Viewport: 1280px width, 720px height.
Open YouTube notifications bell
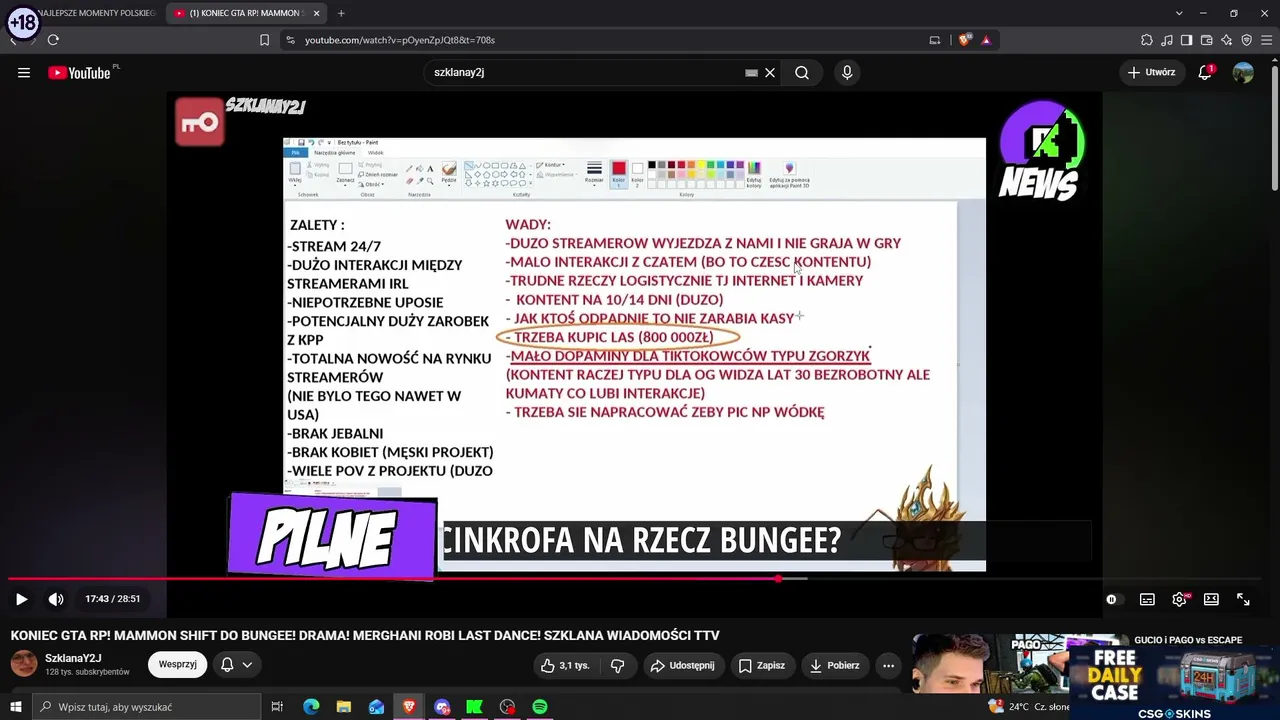point(1206,73)
